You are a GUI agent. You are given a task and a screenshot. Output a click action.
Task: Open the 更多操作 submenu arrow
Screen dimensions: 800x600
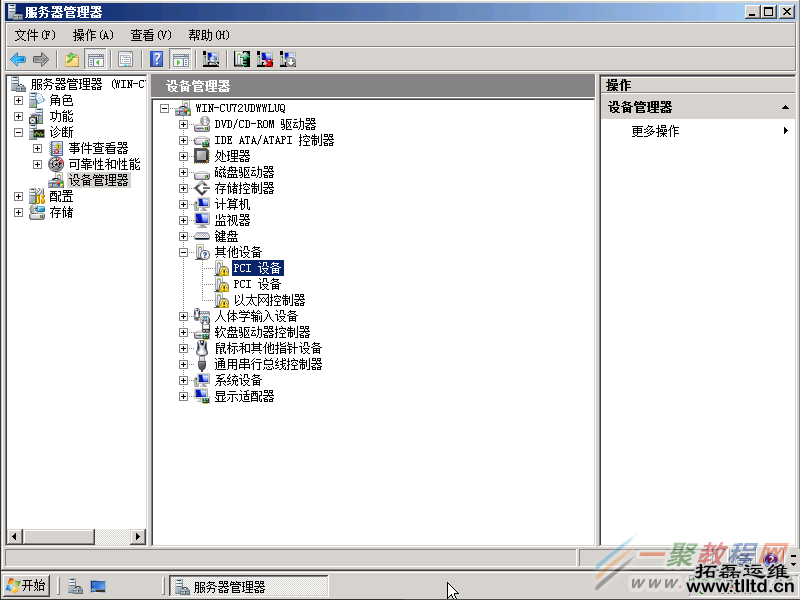(786, 129)
